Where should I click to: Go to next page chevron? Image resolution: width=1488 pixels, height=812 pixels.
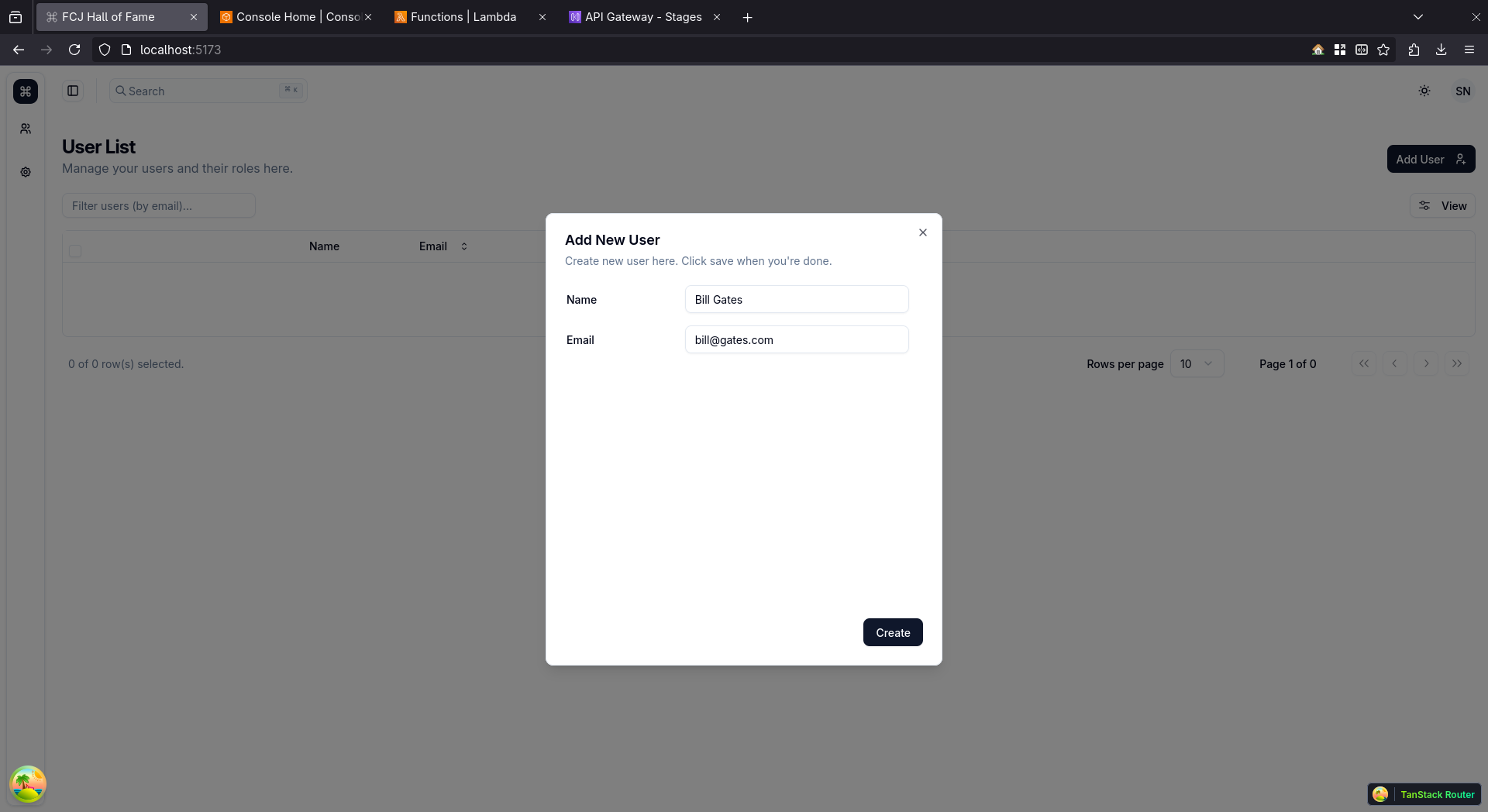1426,363
